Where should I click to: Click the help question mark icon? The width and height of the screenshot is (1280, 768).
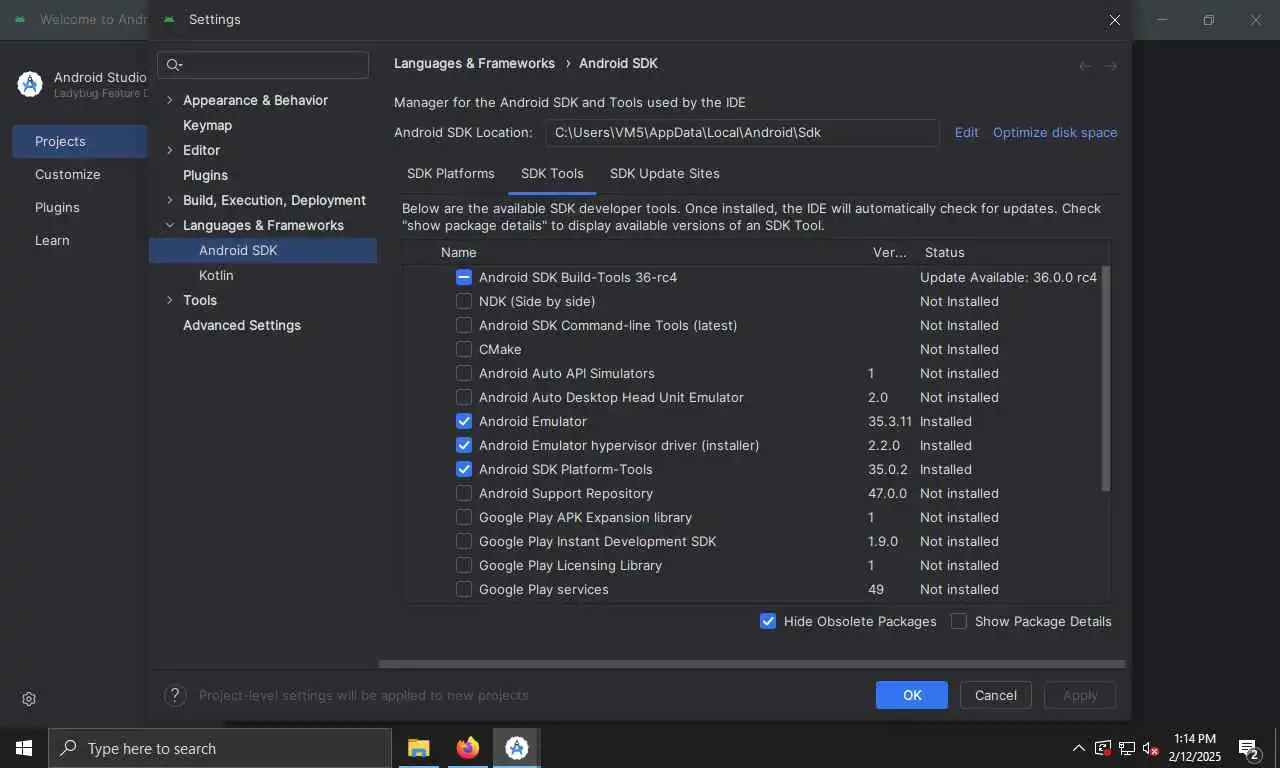pos(175,695)
